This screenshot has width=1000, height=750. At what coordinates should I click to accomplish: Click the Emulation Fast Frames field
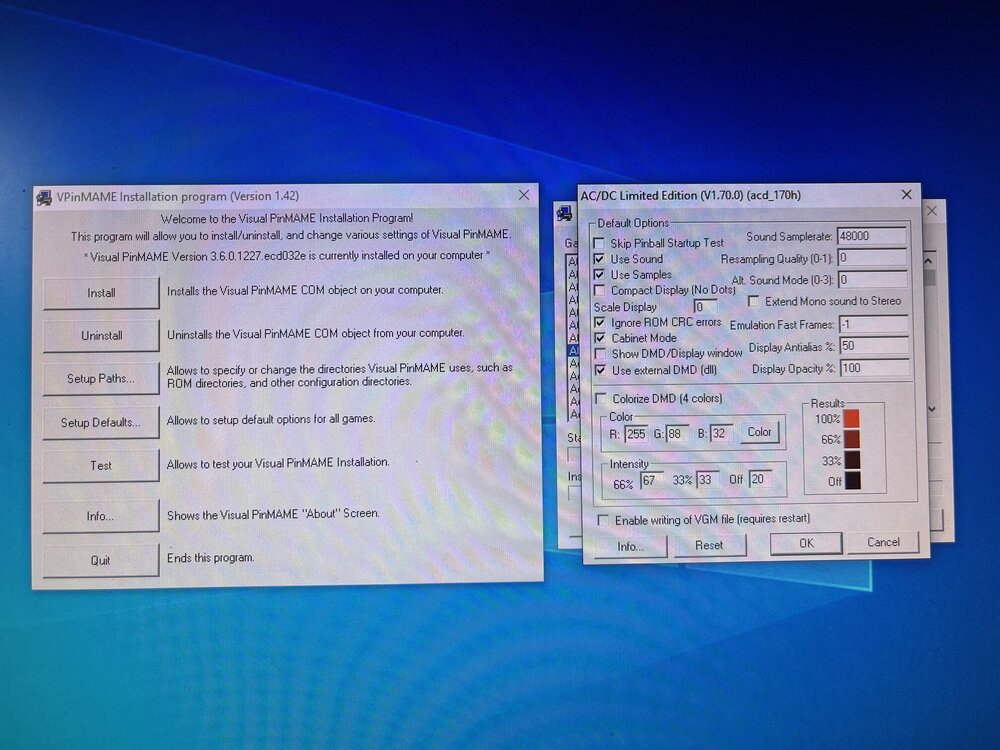coord(874,324)
